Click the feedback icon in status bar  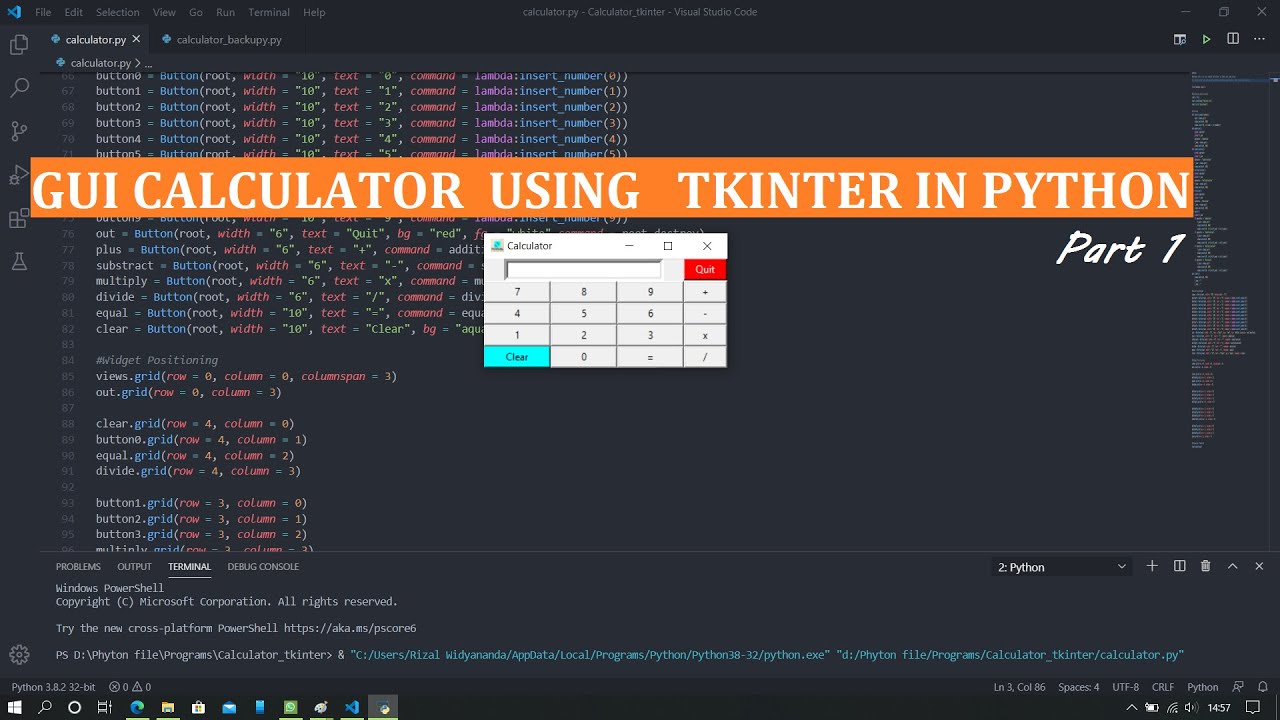point(1238,687)
